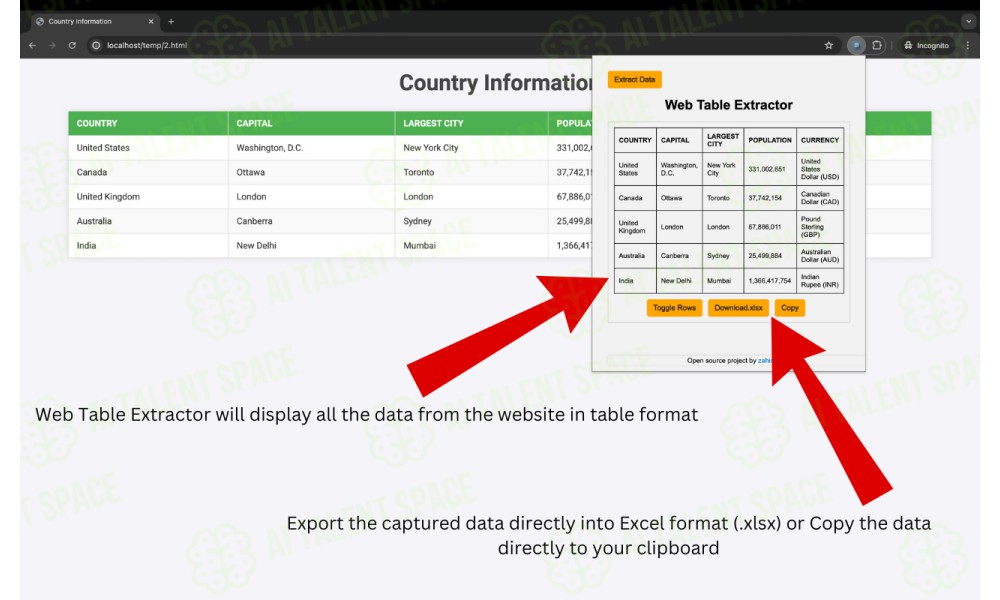The height and width of the screenshot is (600, 1000).
Task: Open the project author link in footer
Action: click(765, 360)
